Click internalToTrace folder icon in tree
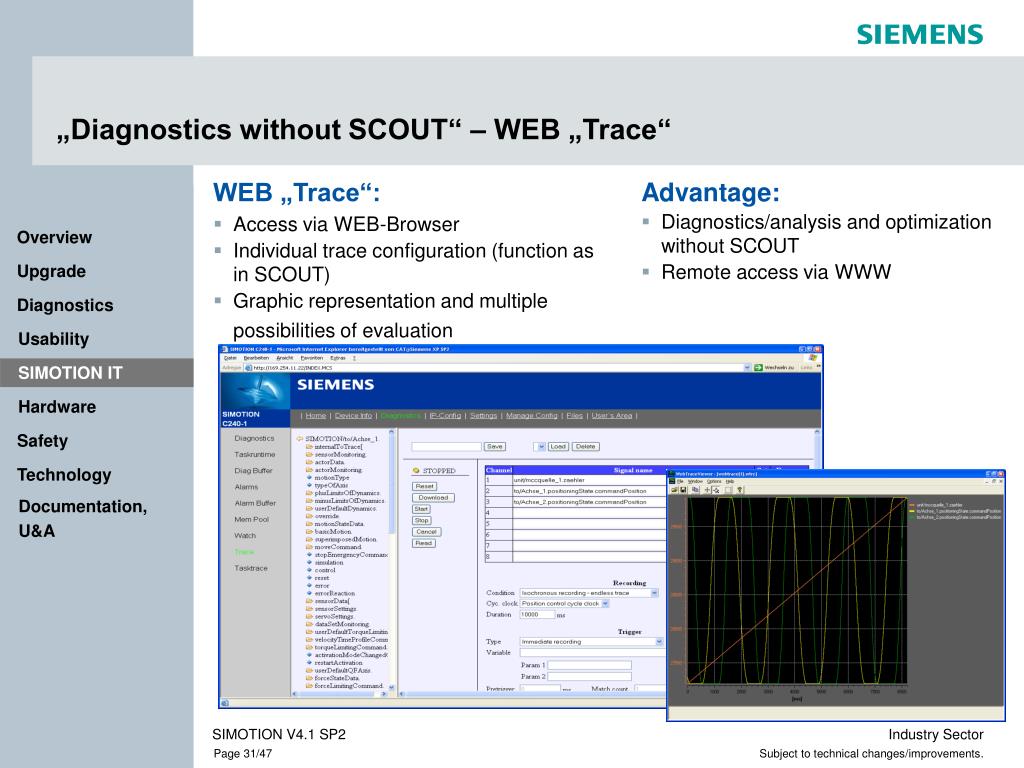 [310, 447]
